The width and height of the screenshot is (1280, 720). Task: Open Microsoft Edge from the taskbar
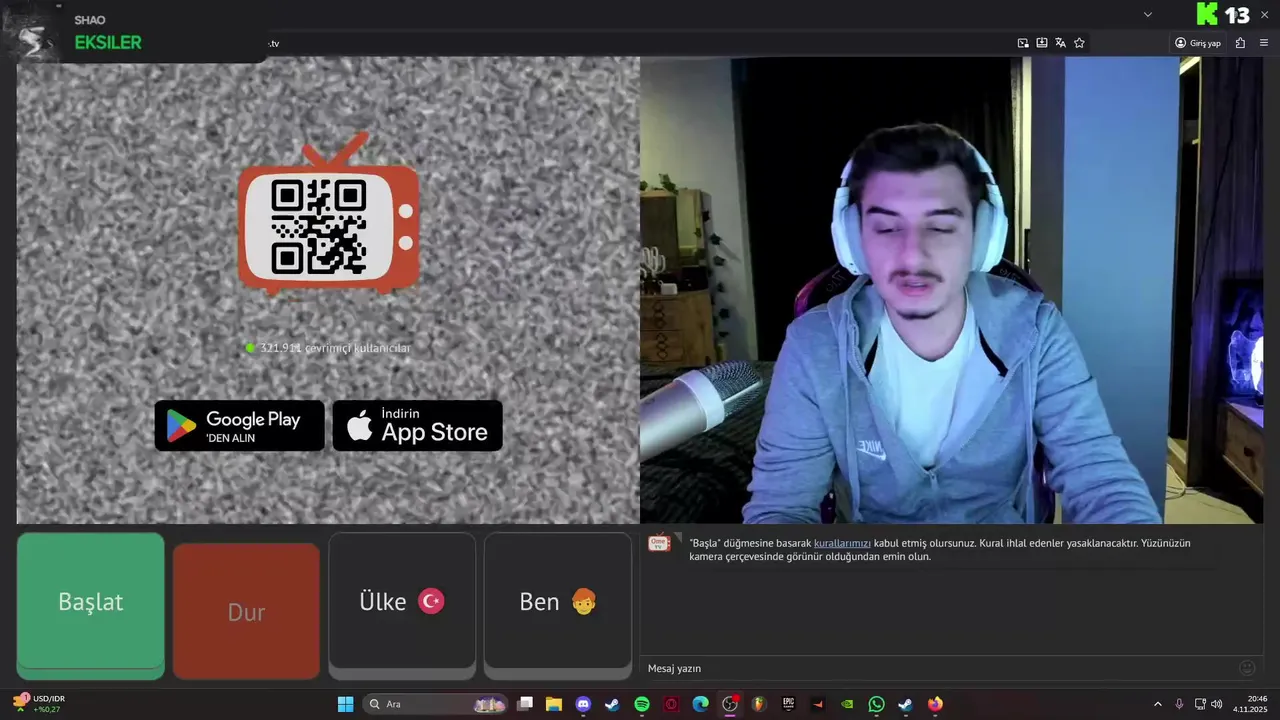click(x=700, y=704)
